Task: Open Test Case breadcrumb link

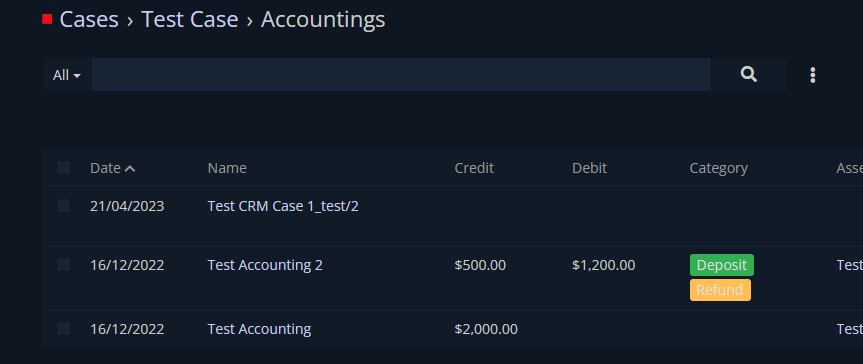Action: coord(190,19)
